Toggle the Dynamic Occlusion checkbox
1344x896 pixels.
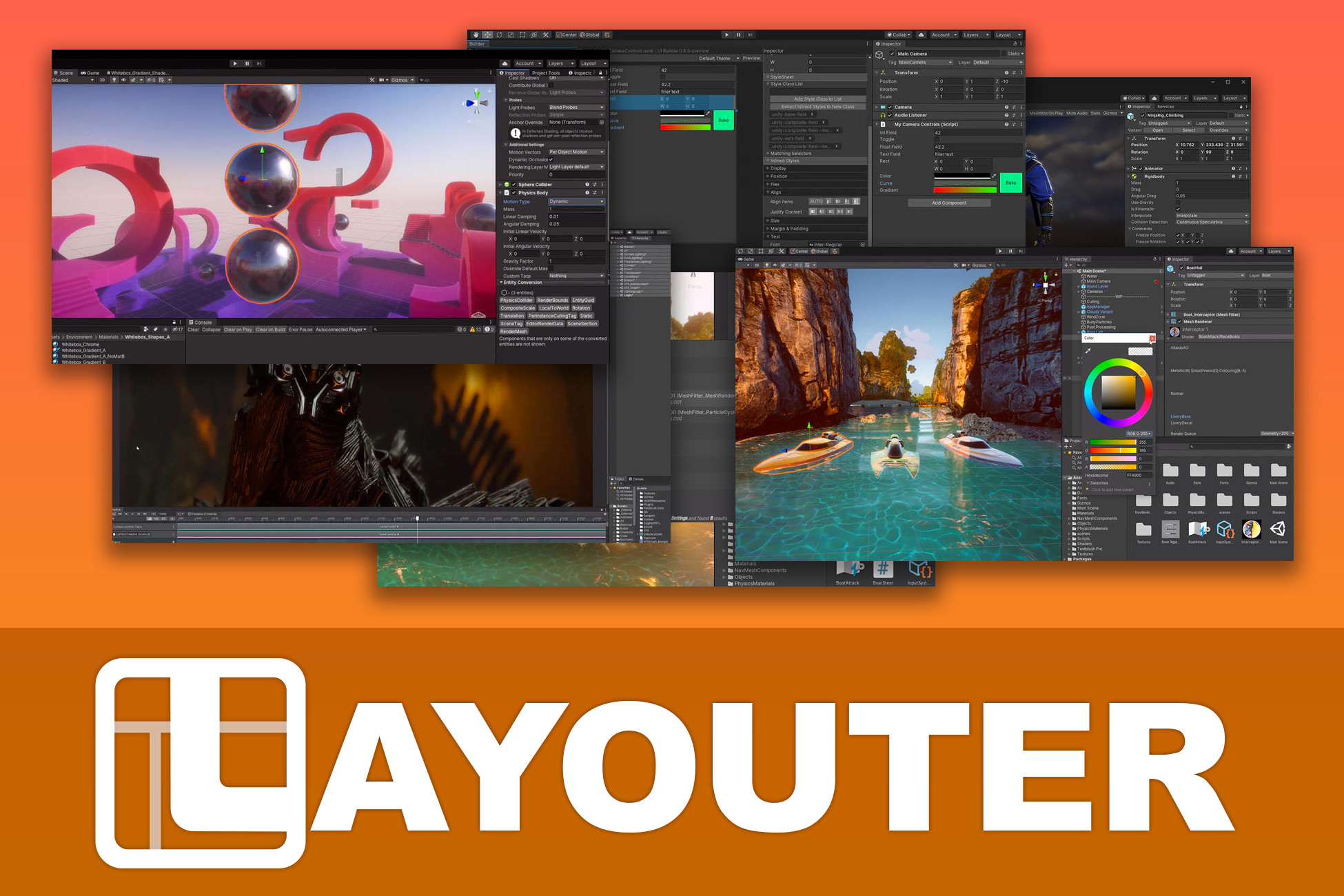pos(551,159)
